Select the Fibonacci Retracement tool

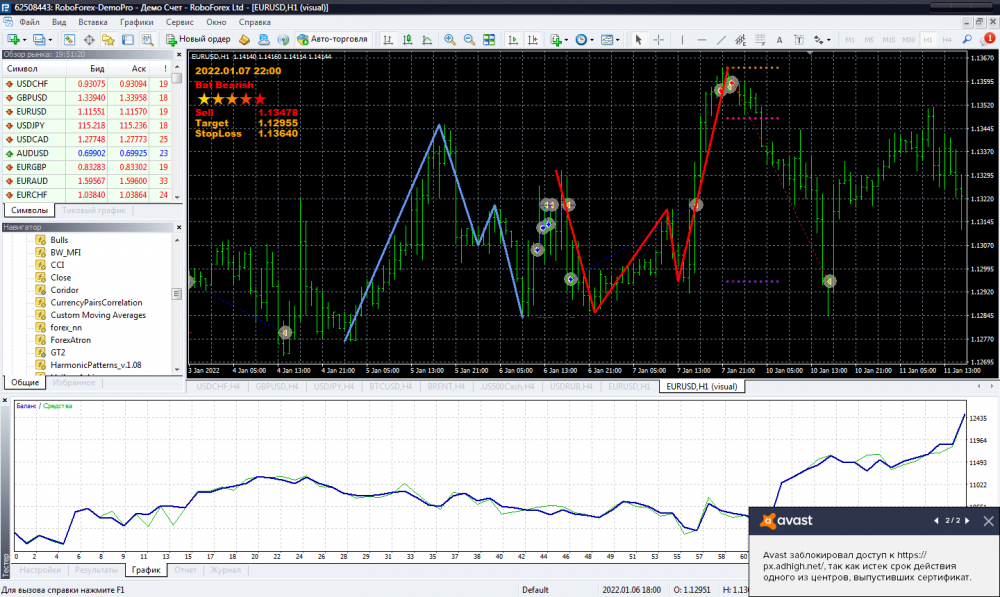[x=760, y=40]
